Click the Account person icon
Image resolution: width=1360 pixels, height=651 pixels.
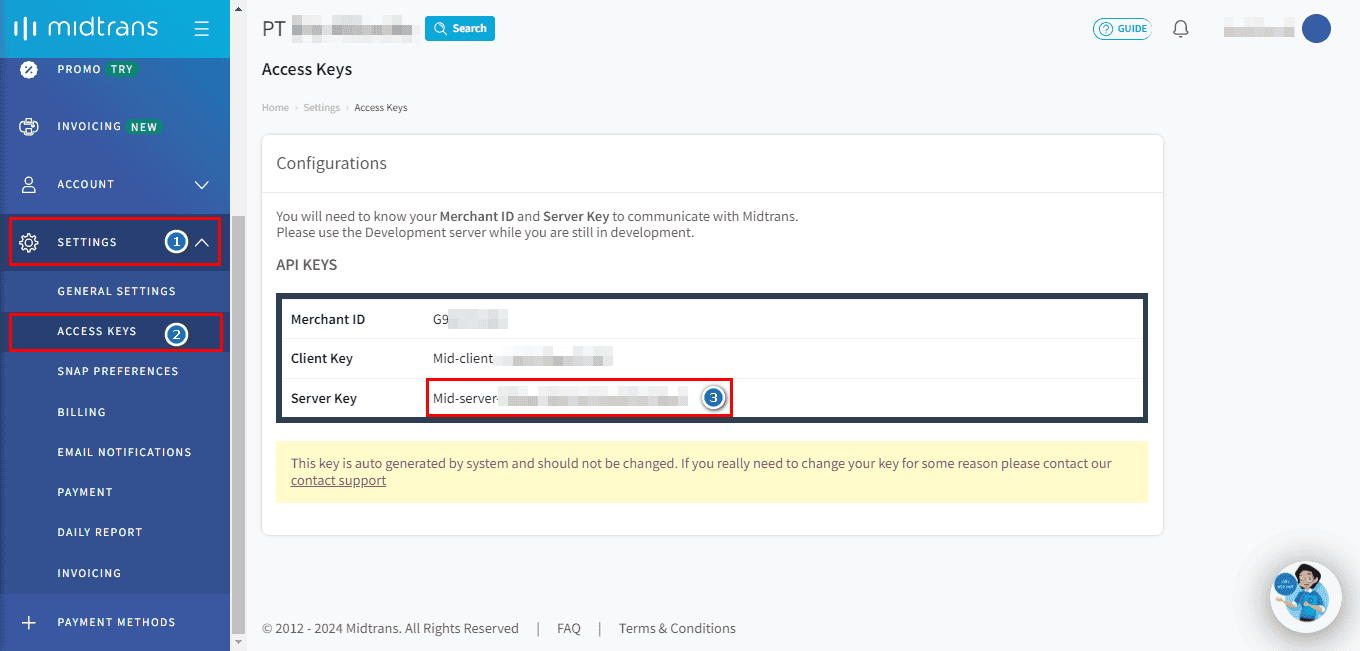[x=29, y=184]
